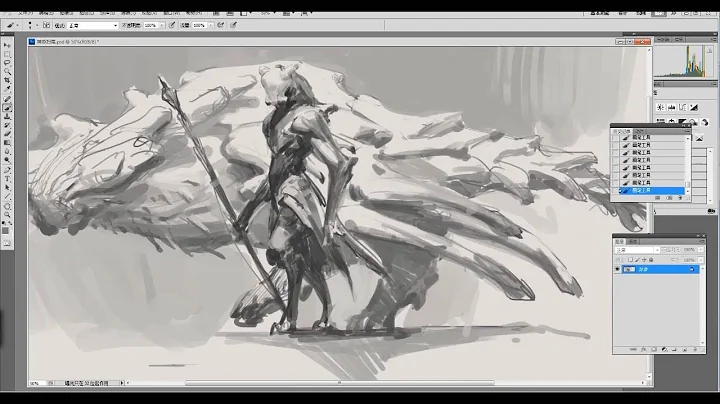Viewport: 720px width, 404px height.
Task: Select the Clone Stamp tool
Action: point(8,116)
